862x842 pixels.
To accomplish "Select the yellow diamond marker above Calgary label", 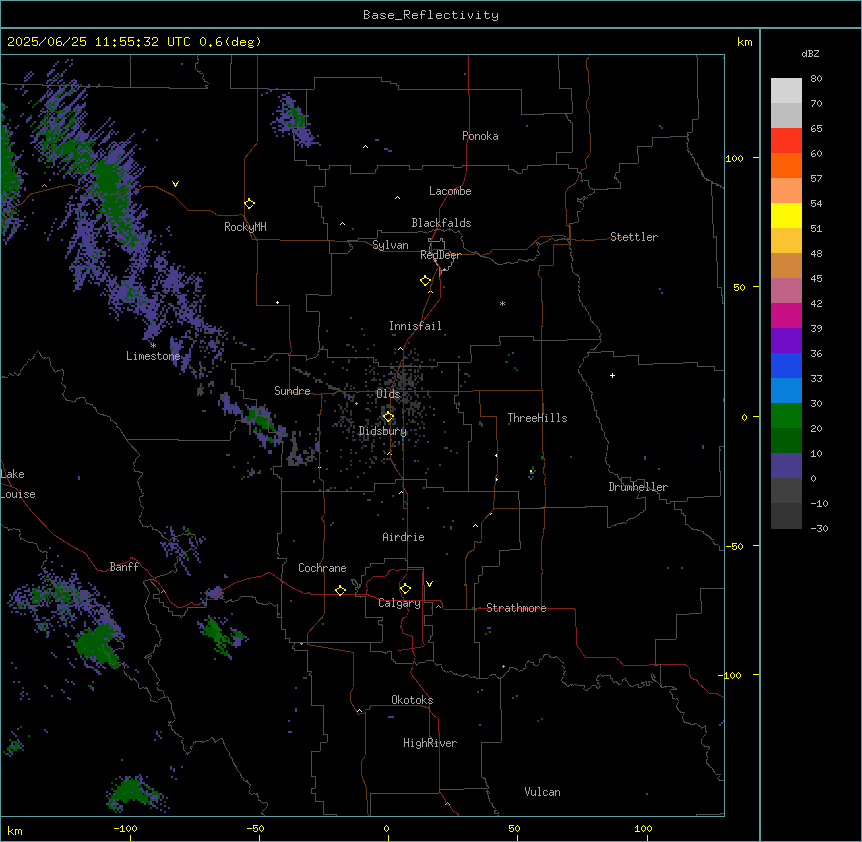I will 405,588.
